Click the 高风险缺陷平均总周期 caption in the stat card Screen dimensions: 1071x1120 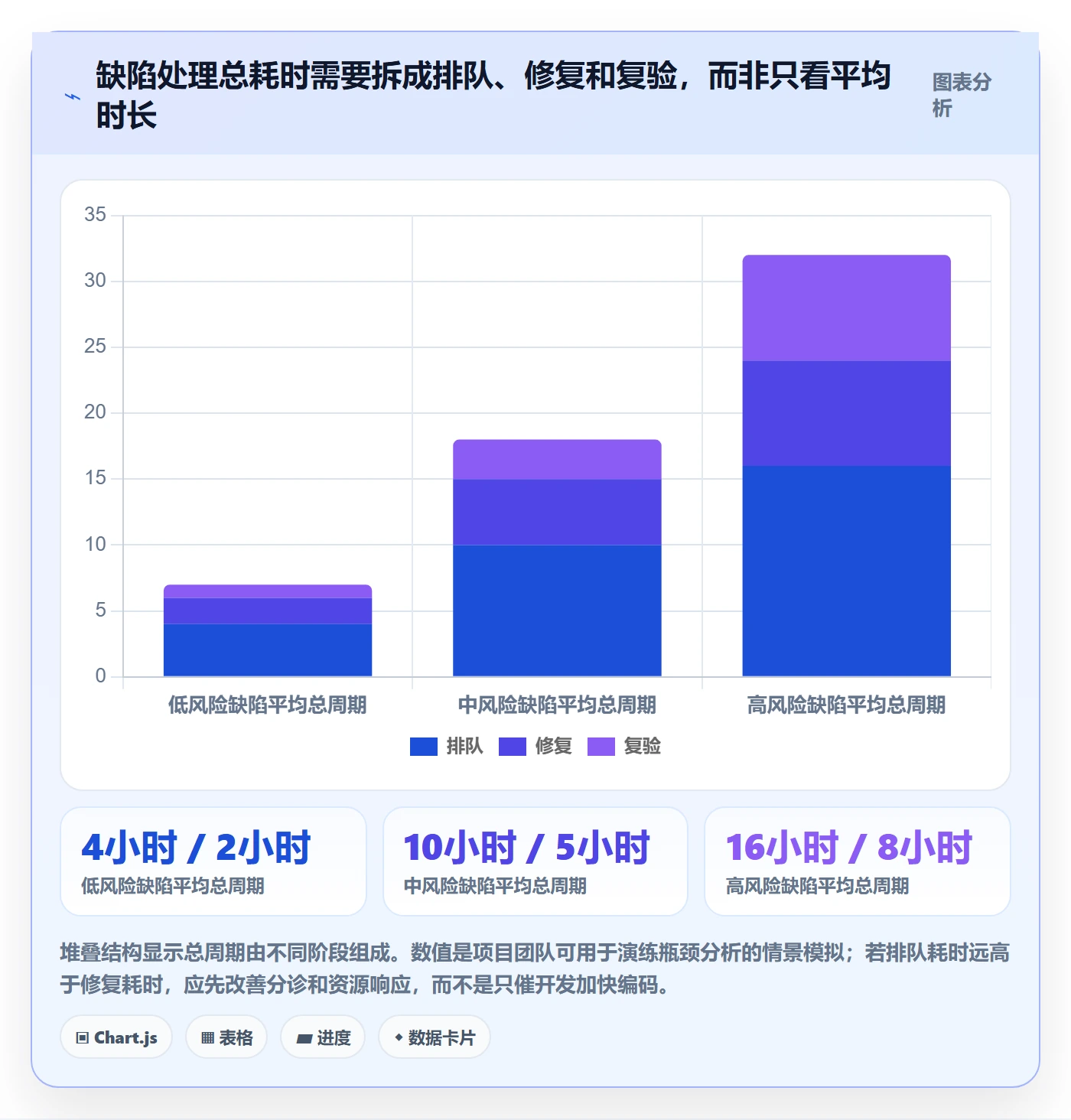[817, 886]
